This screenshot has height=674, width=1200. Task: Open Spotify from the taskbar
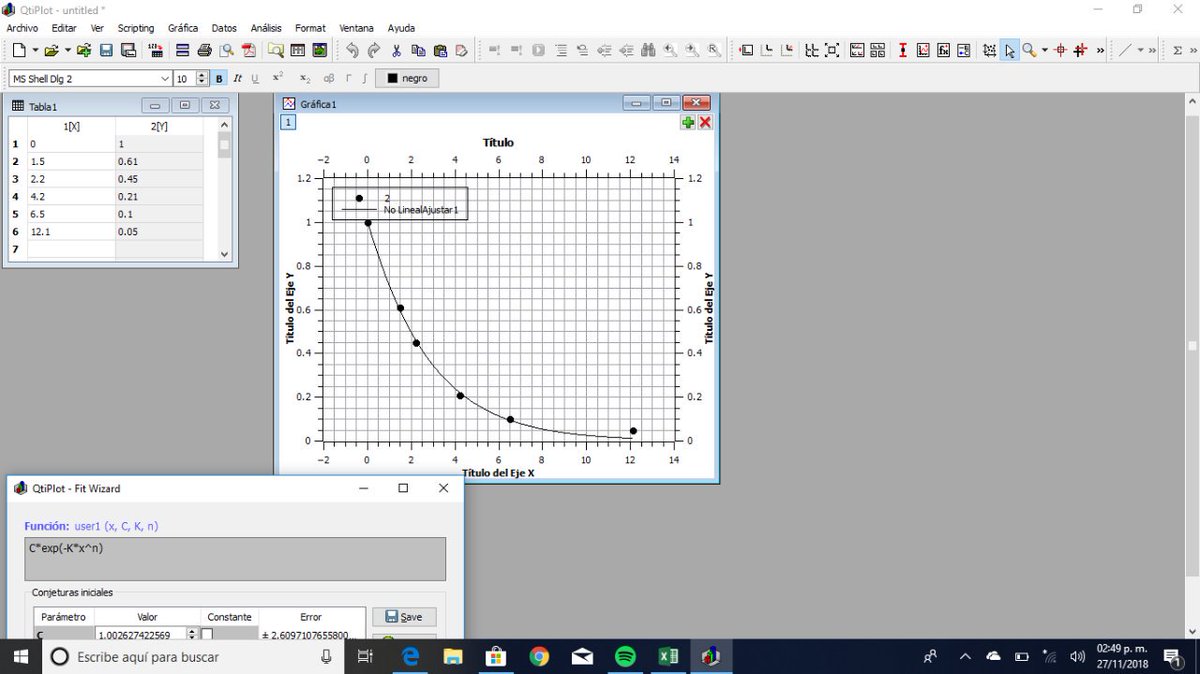point(625,656)
